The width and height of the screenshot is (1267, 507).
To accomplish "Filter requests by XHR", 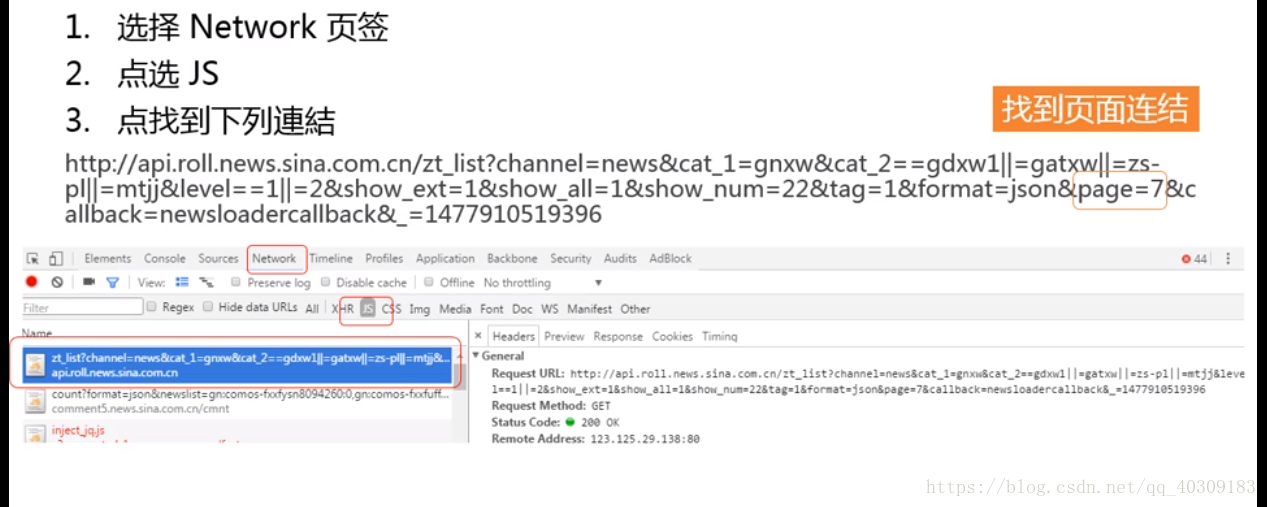I will [x=343, y=309].
